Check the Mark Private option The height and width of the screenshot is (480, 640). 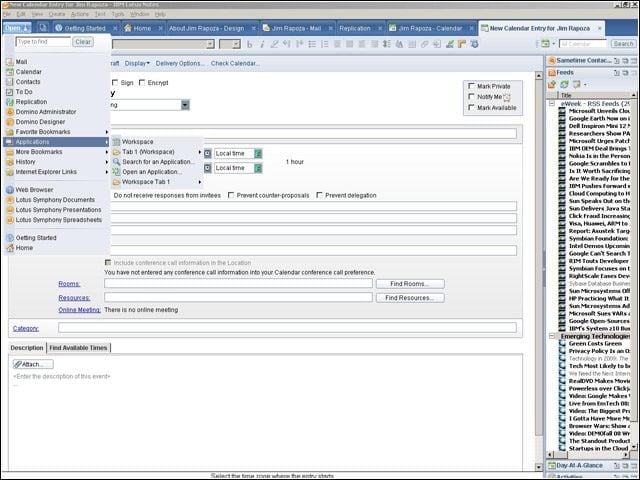click(471, 86)
